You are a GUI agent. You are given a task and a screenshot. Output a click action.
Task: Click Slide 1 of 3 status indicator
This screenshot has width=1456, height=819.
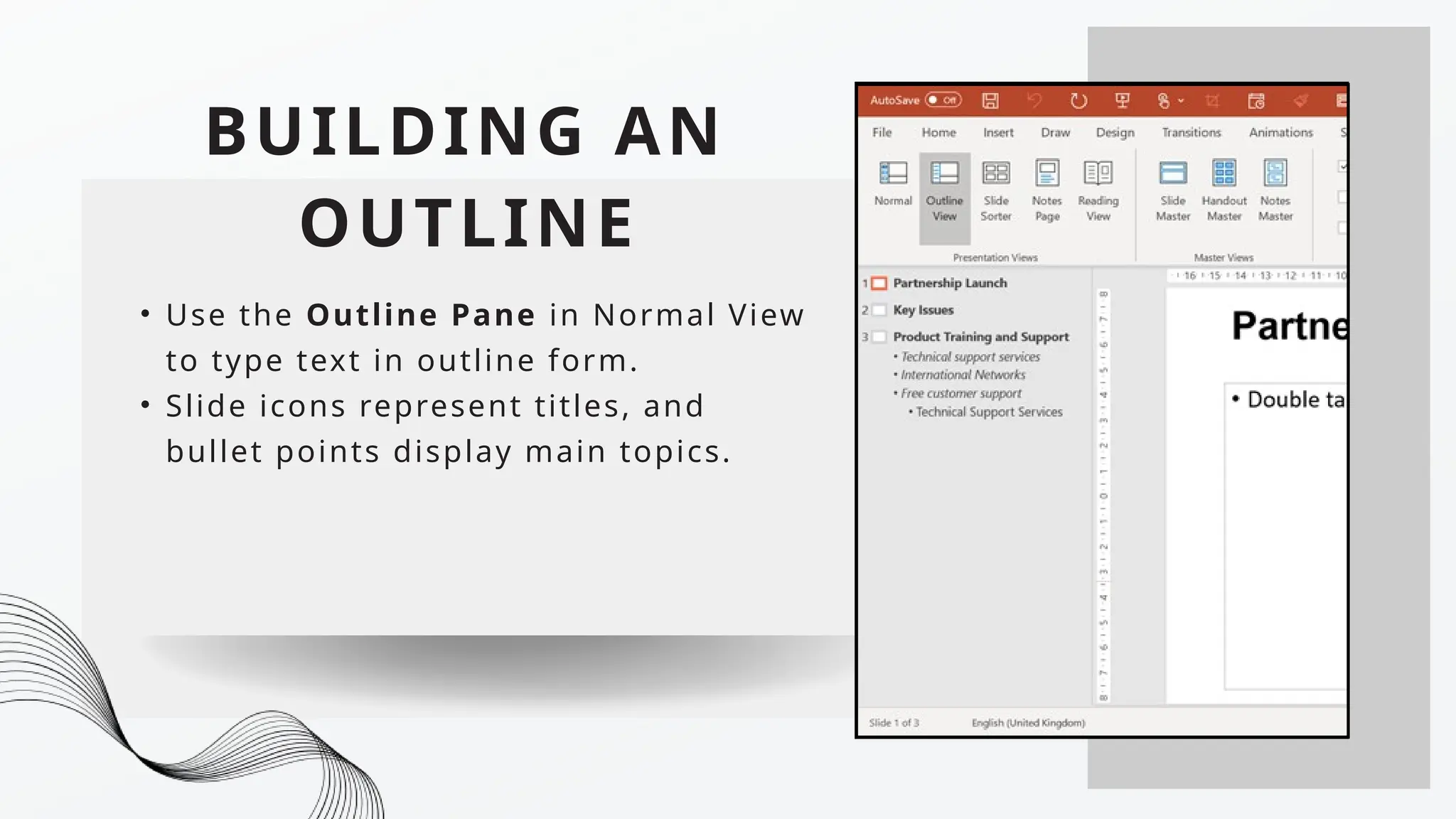(x=894, y=723)
